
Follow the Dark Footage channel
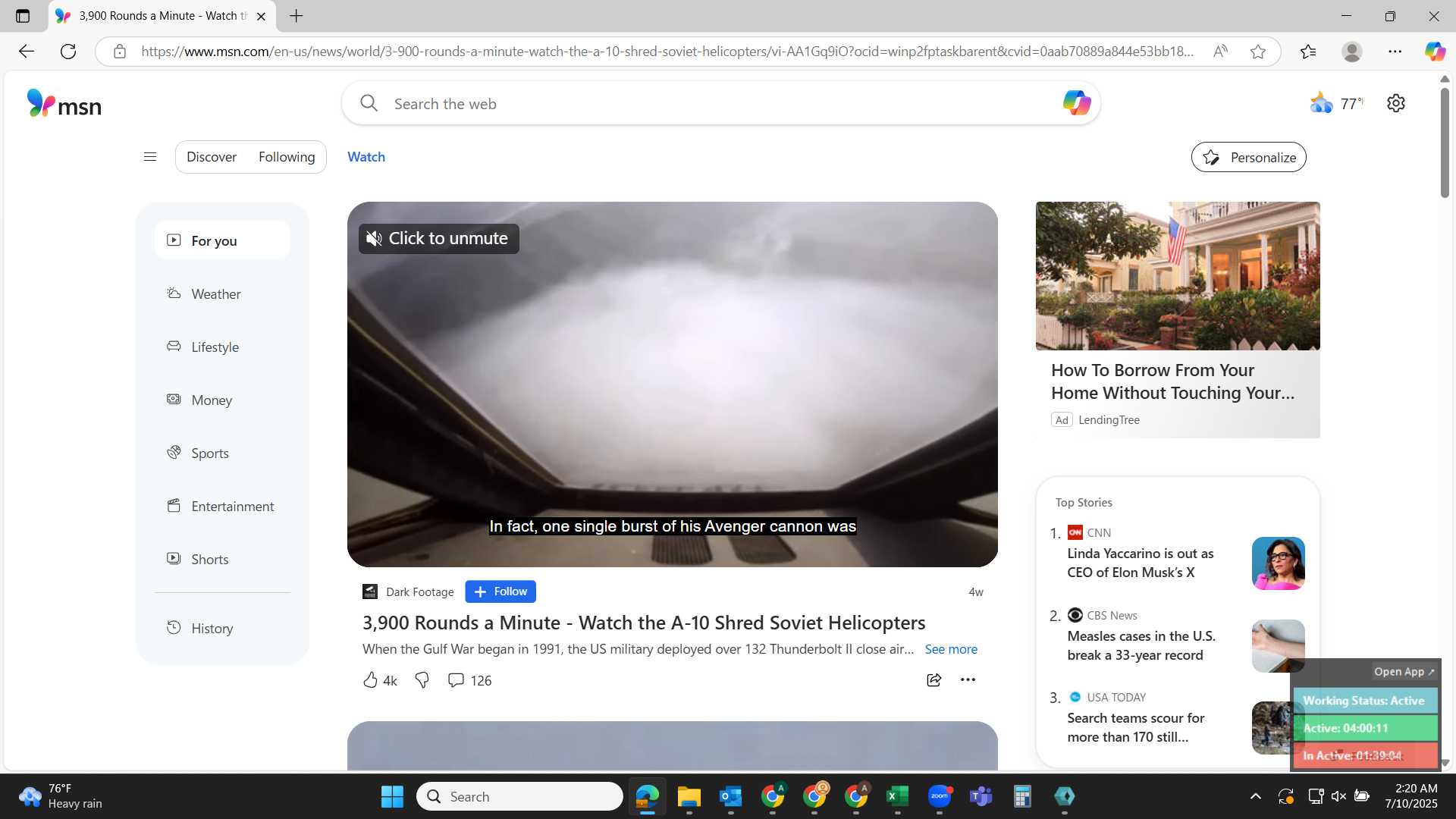point(500,591)
